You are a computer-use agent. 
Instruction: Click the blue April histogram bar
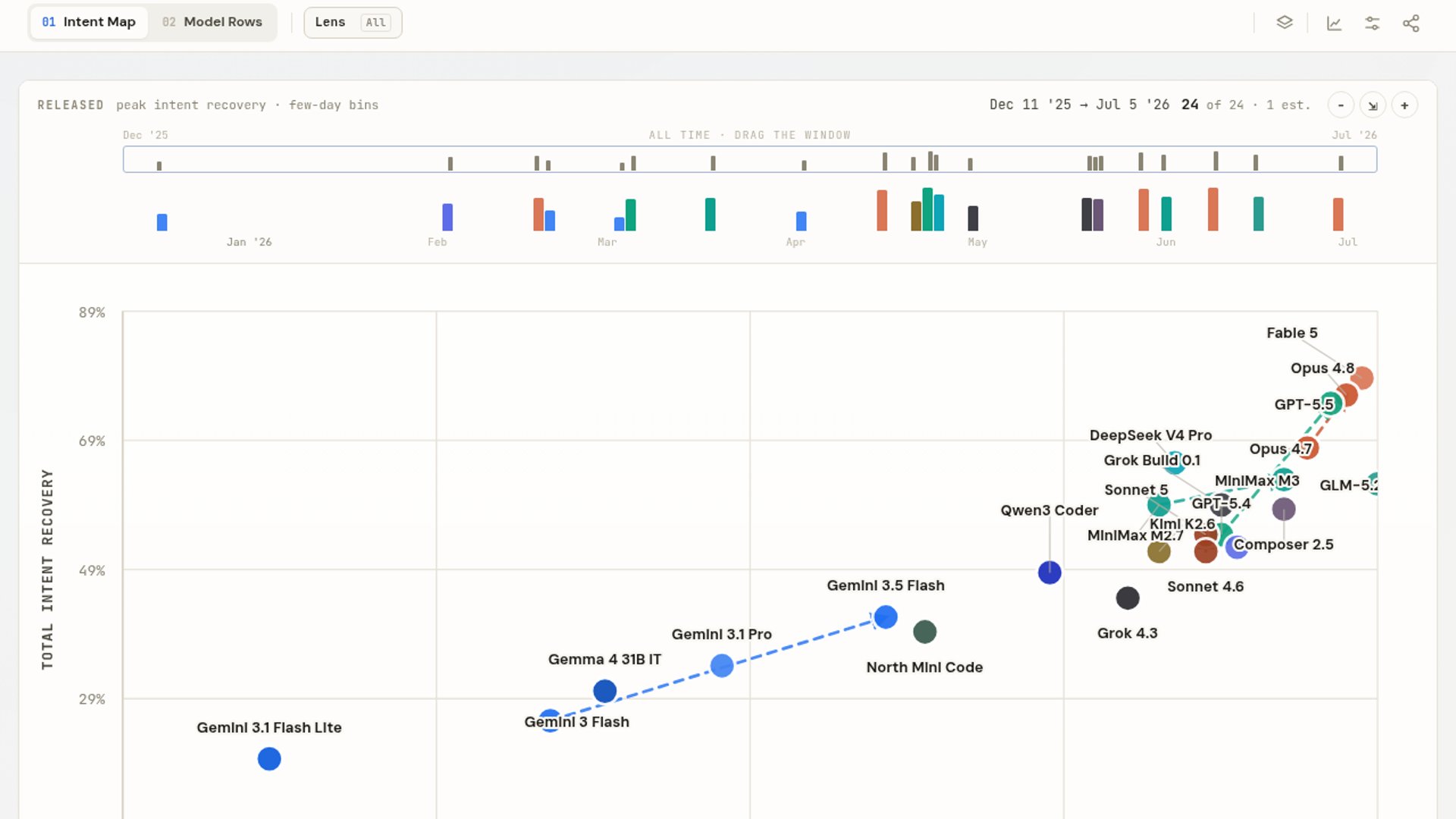pos(801,221)
